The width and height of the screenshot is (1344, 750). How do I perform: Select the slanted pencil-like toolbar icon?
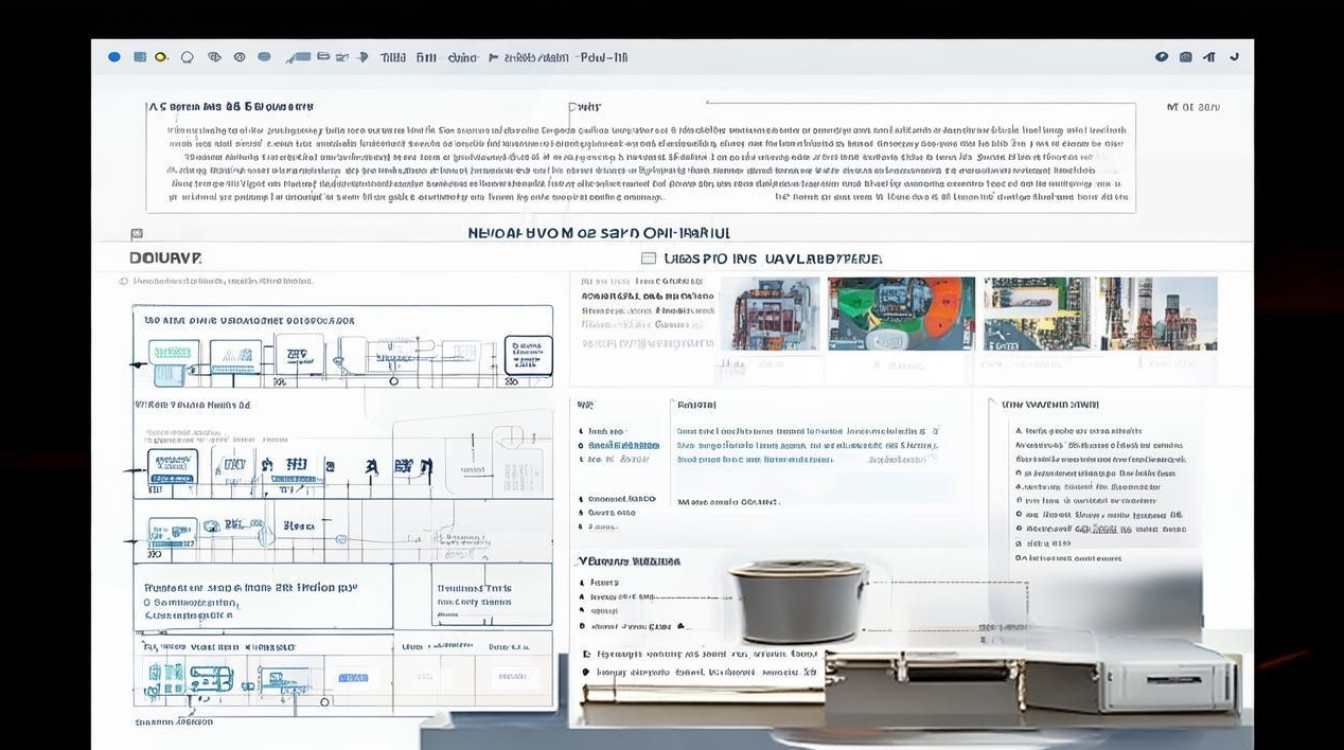pyautogui.click(x=298, y=57)
